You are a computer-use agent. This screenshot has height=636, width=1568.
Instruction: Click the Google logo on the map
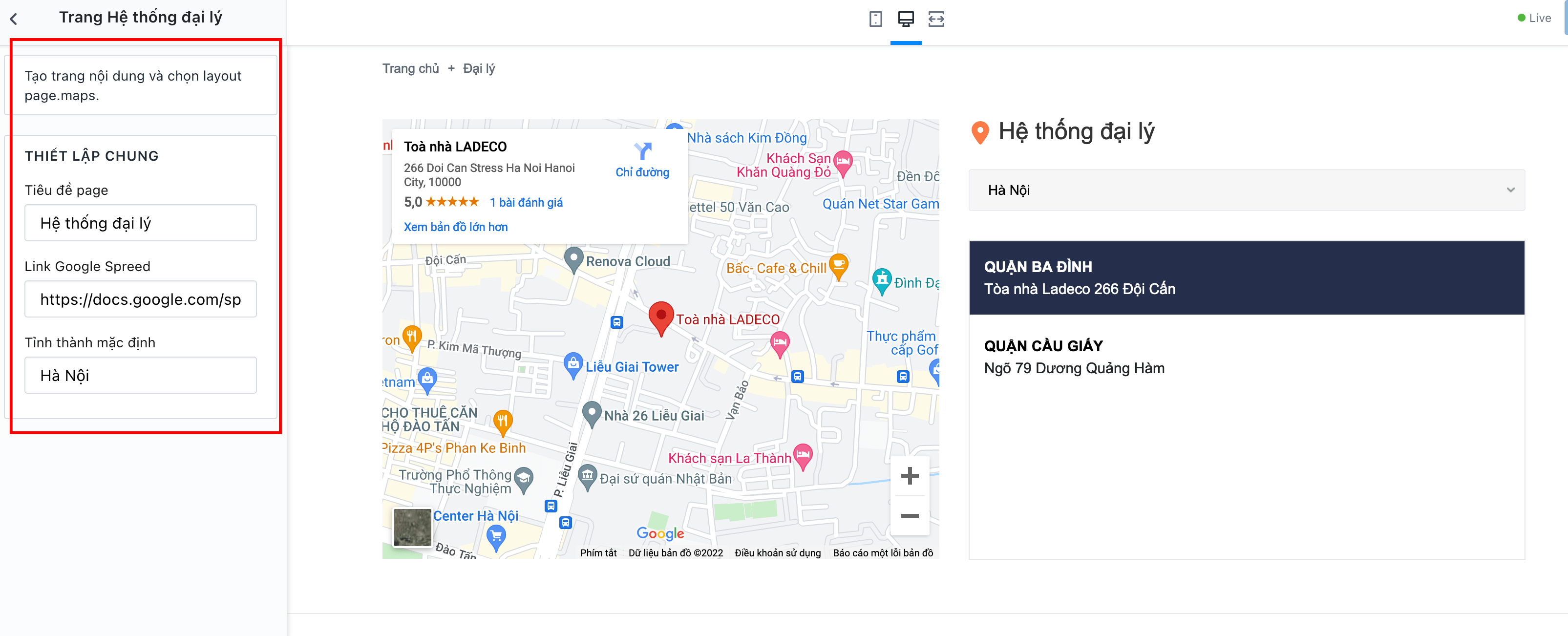[x=660, y=534]
